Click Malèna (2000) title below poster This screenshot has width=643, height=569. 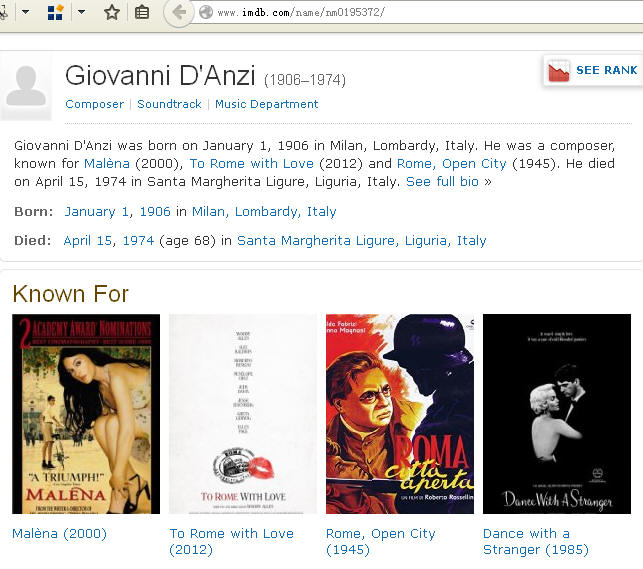[x=59, y=534]
